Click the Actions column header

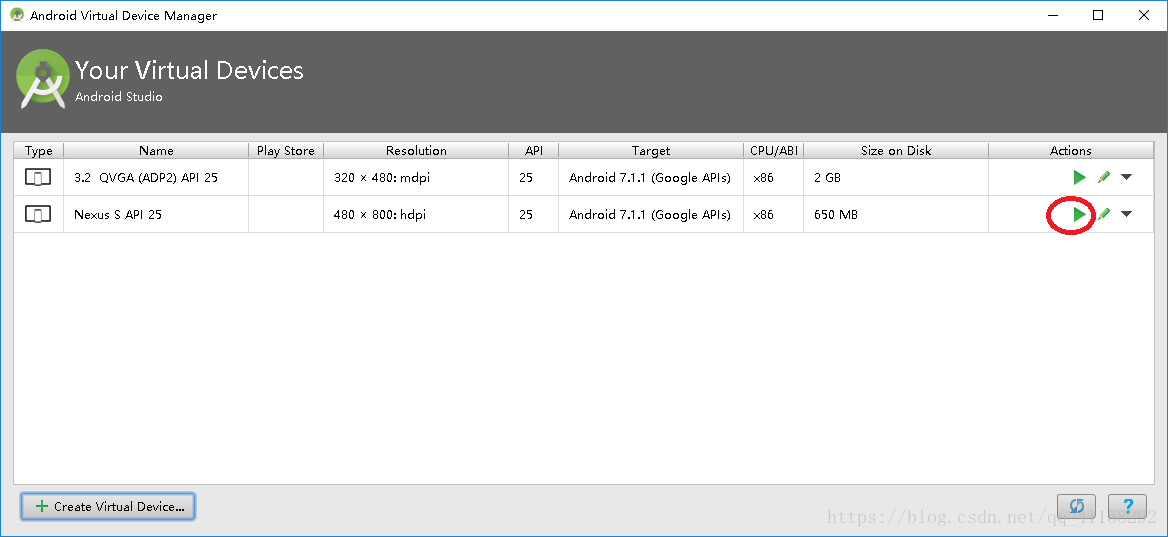(1071, 150)
